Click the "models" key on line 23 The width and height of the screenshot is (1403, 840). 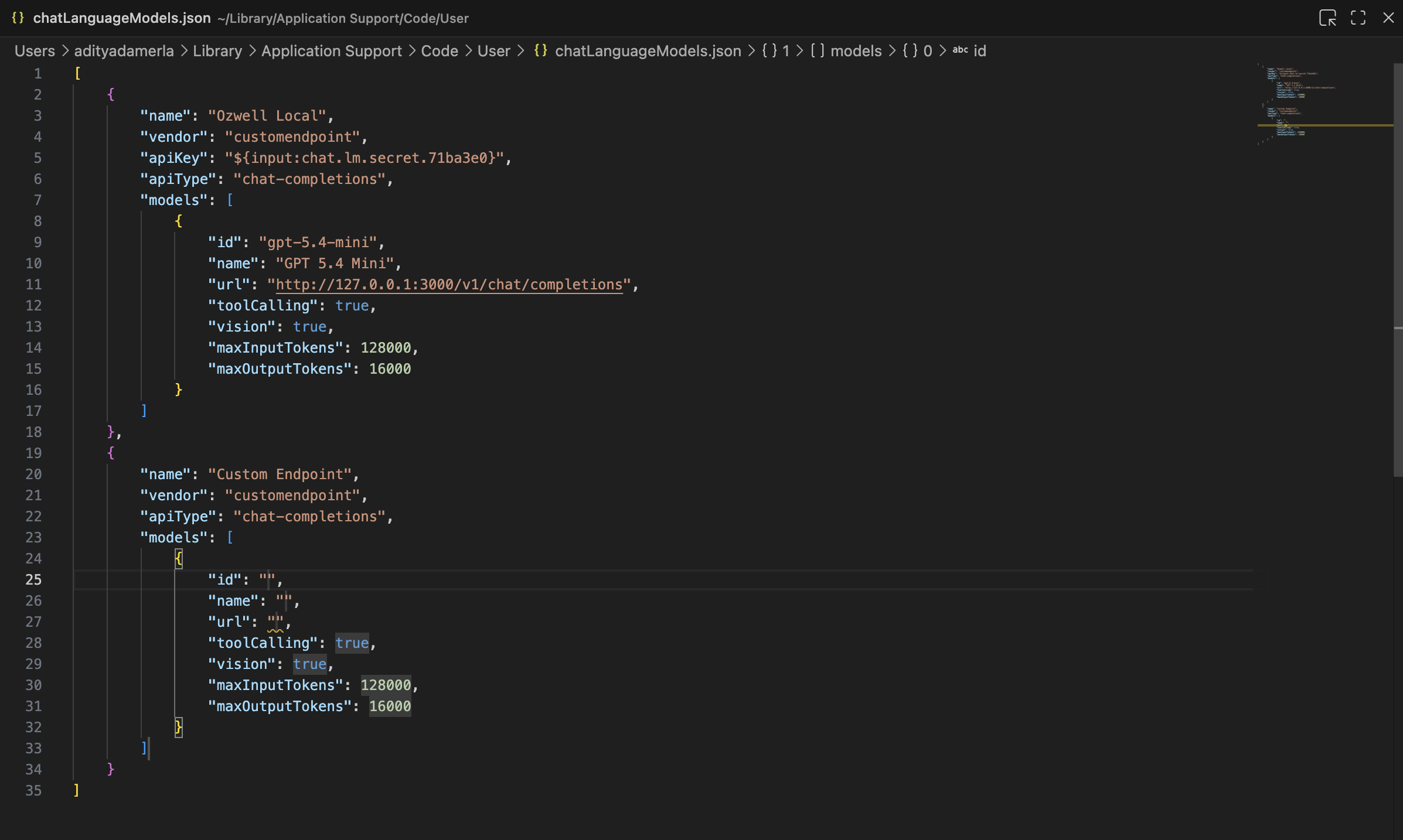pos(174,538)
